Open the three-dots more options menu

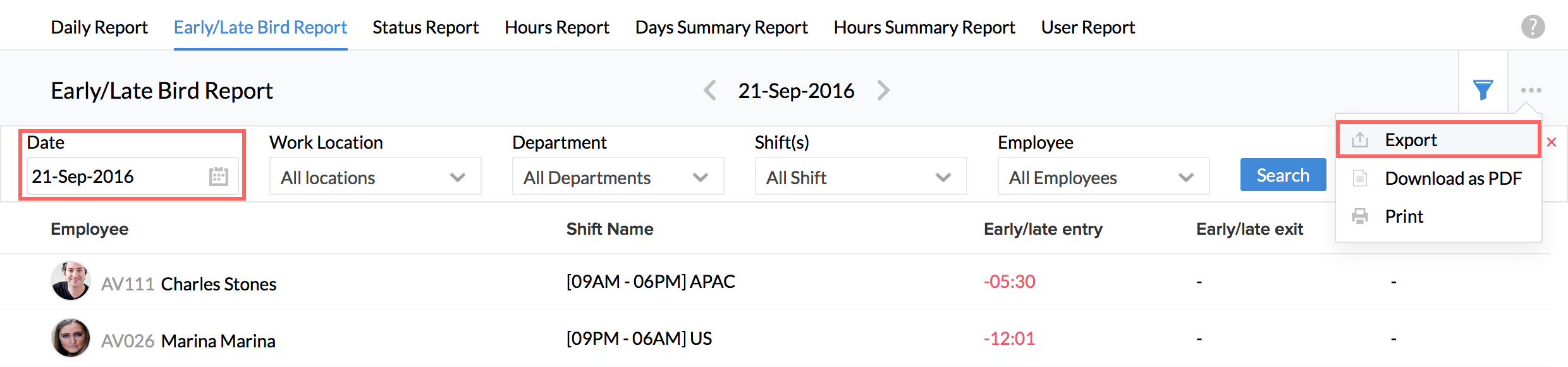(x=1531, y=90)
